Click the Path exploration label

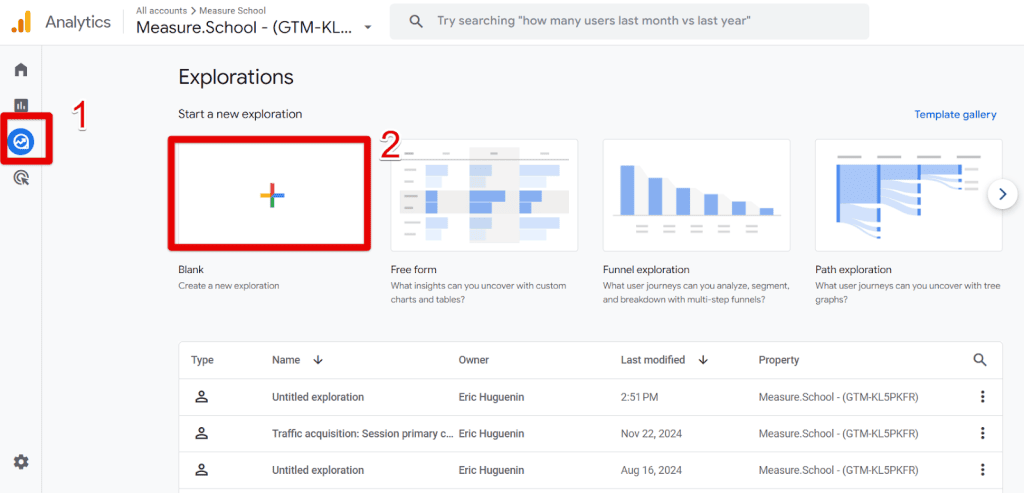(853, 269)
